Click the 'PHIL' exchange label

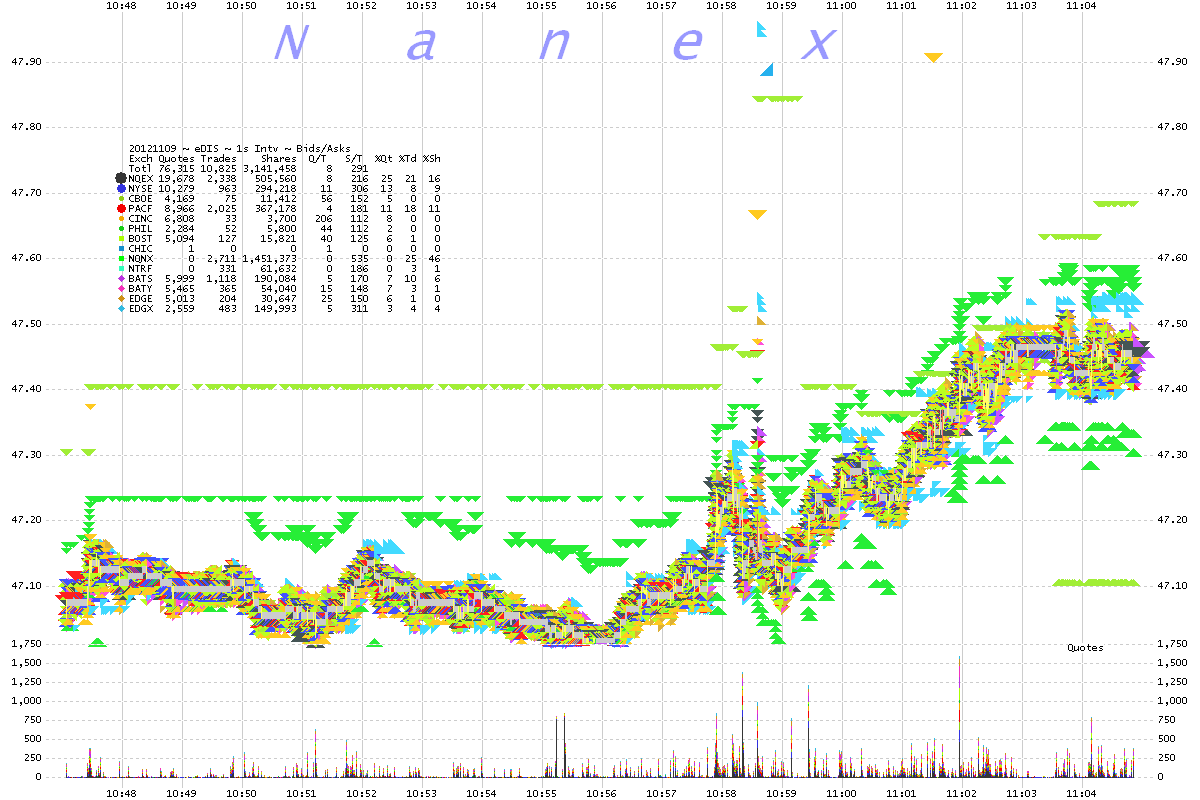141,228
